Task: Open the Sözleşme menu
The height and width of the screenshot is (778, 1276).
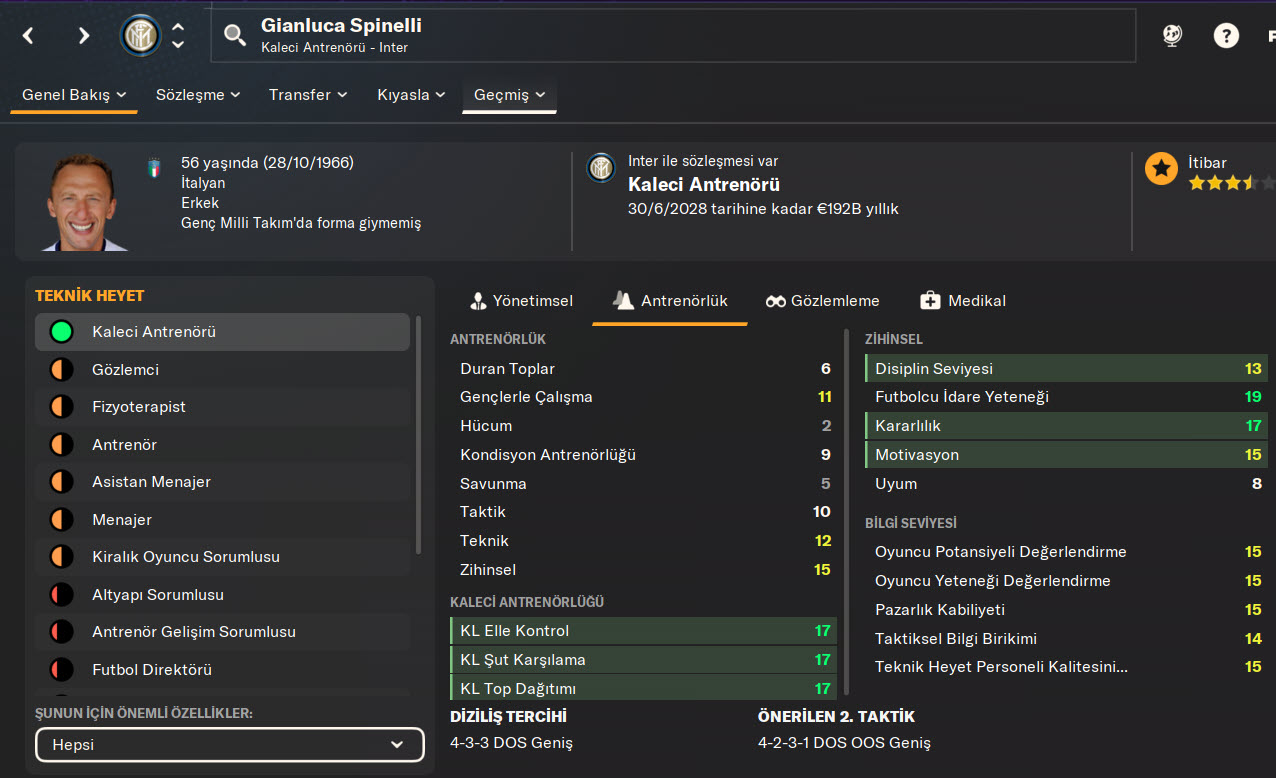Action: [x=198, y=95]
